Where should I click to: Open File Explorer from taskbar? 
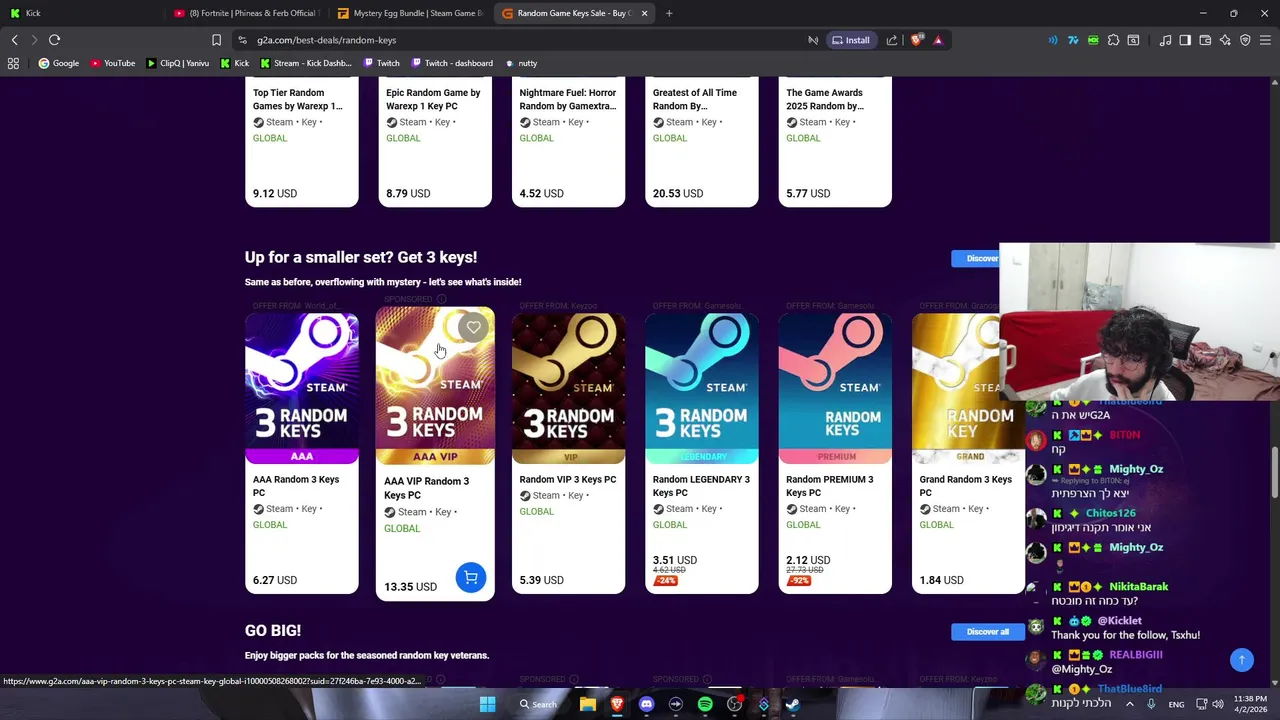588,704
